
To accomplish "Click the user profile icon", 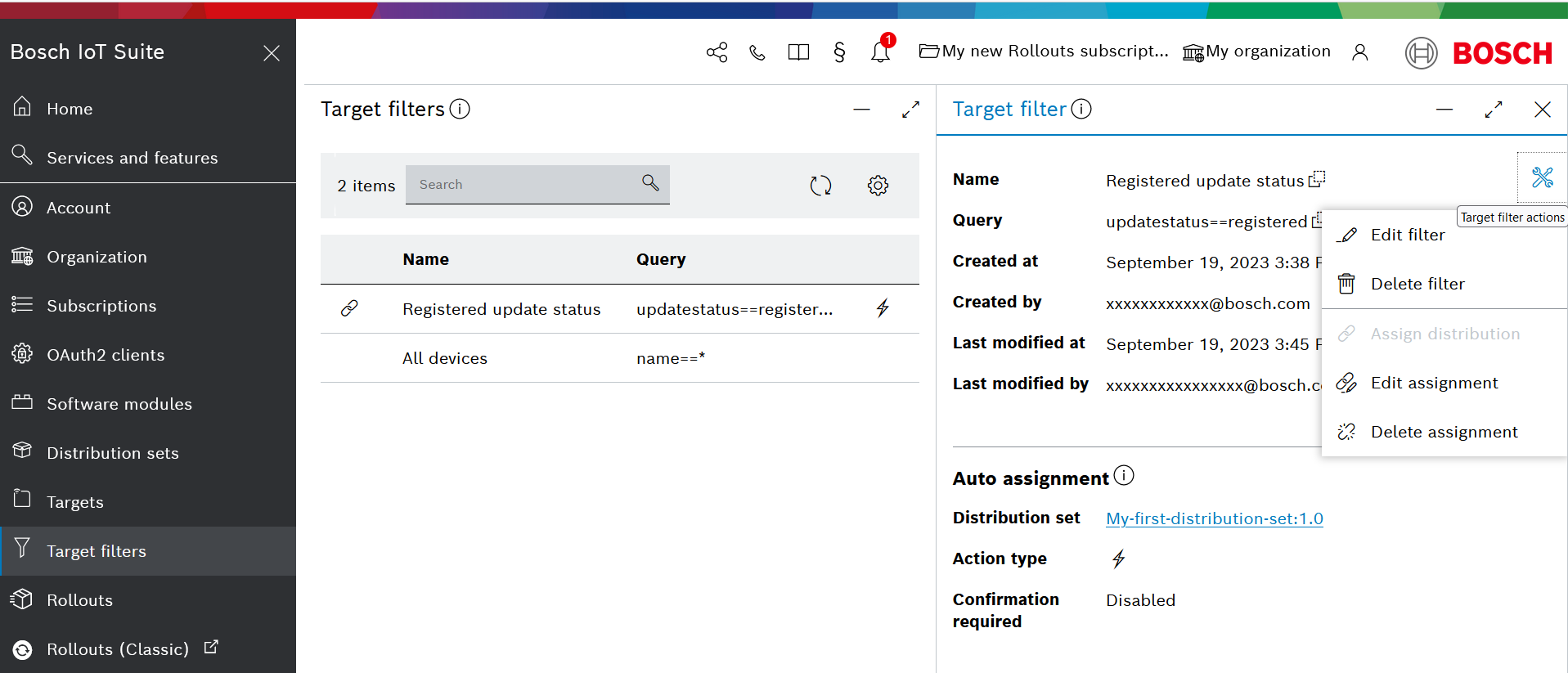I will click(1359, 52).
